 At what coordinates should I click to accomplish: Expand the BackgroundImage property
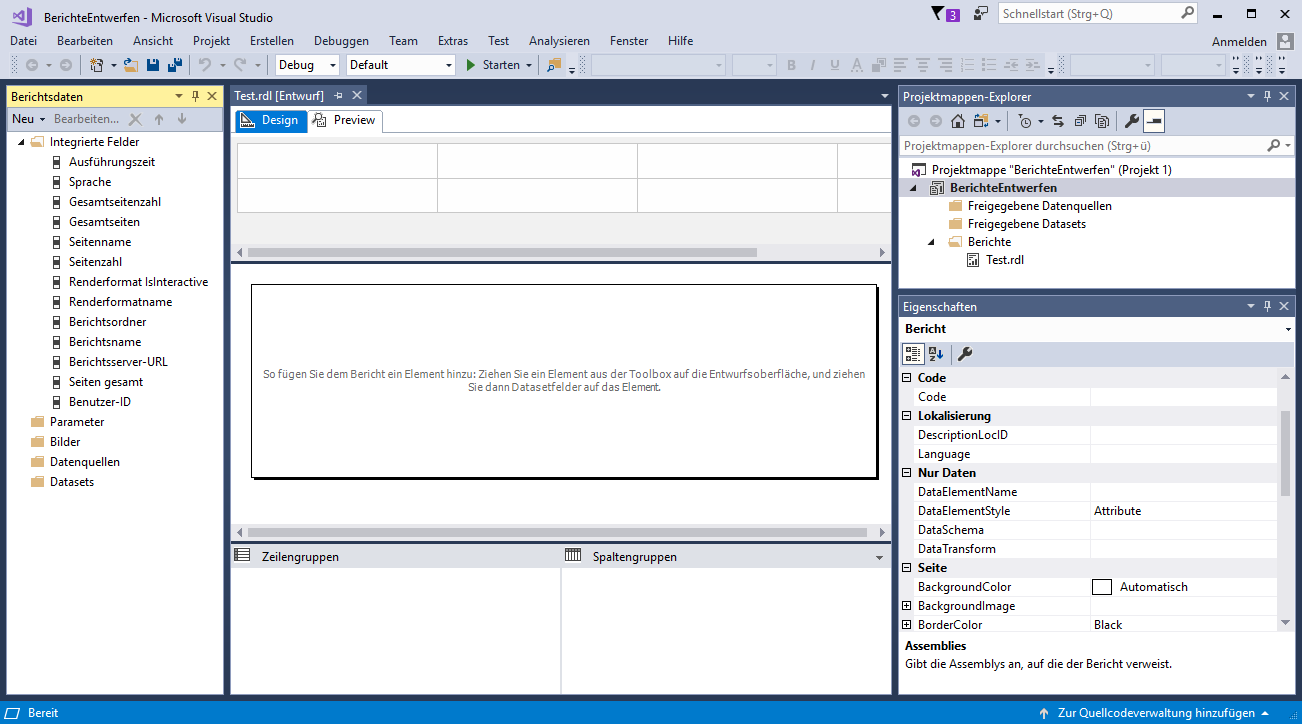pos(907,606)
